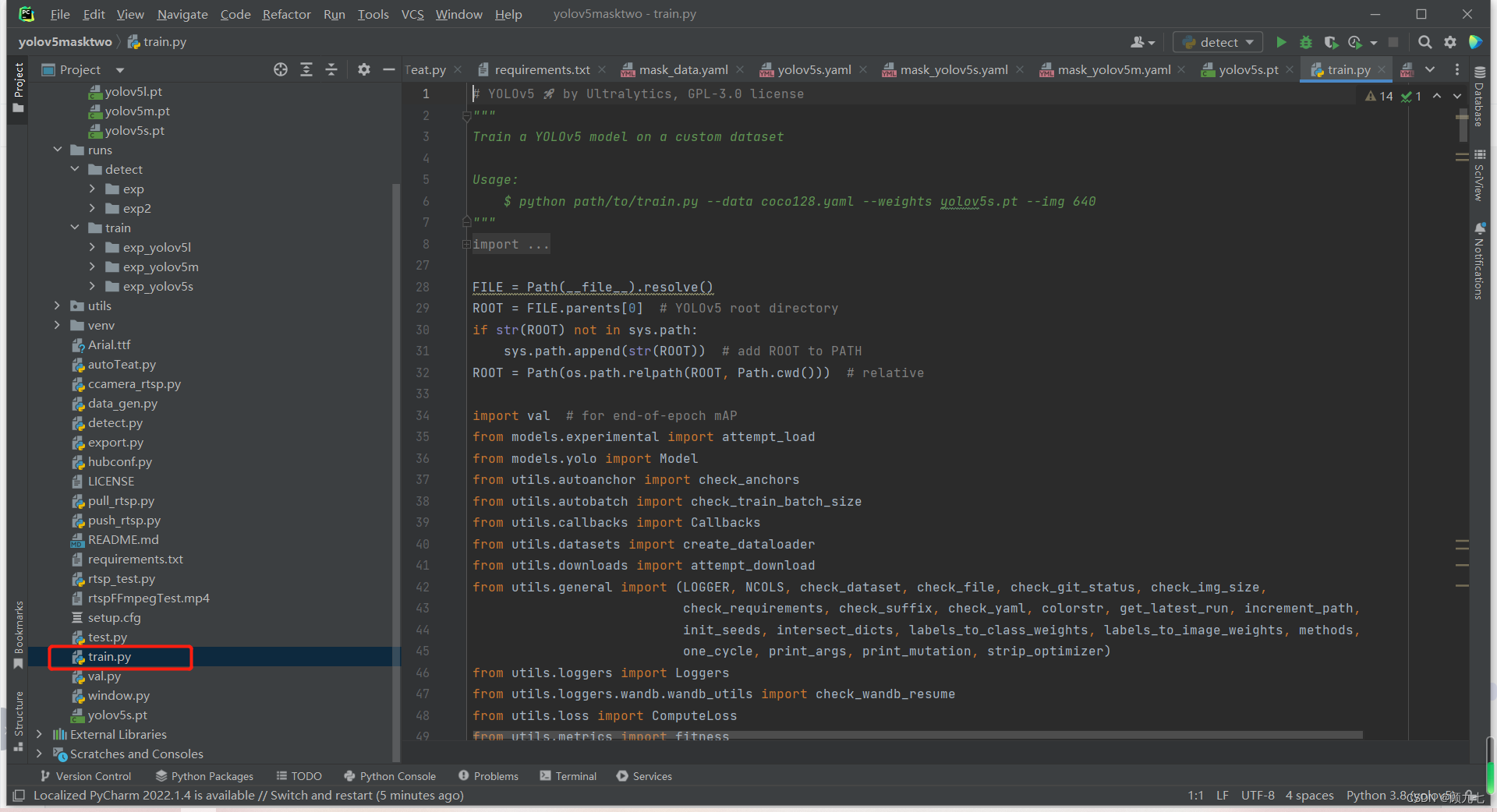Change file encoding UTF-8 in status bar

point(1258,796)
